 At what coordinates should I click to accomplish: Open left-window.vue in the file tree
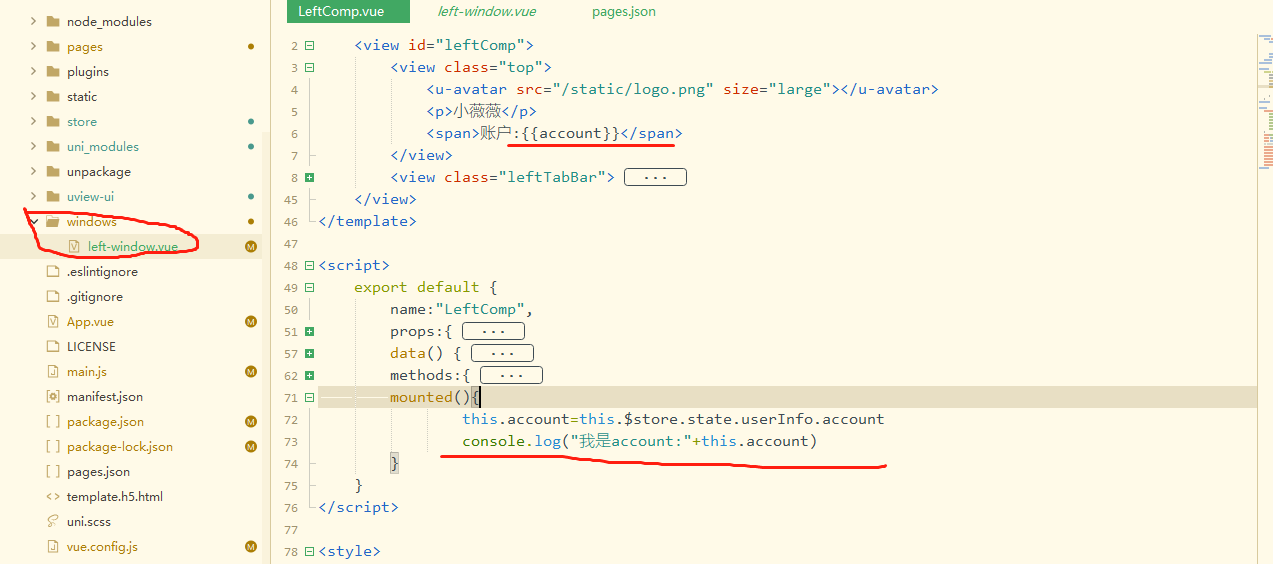[x=132, y=247]
